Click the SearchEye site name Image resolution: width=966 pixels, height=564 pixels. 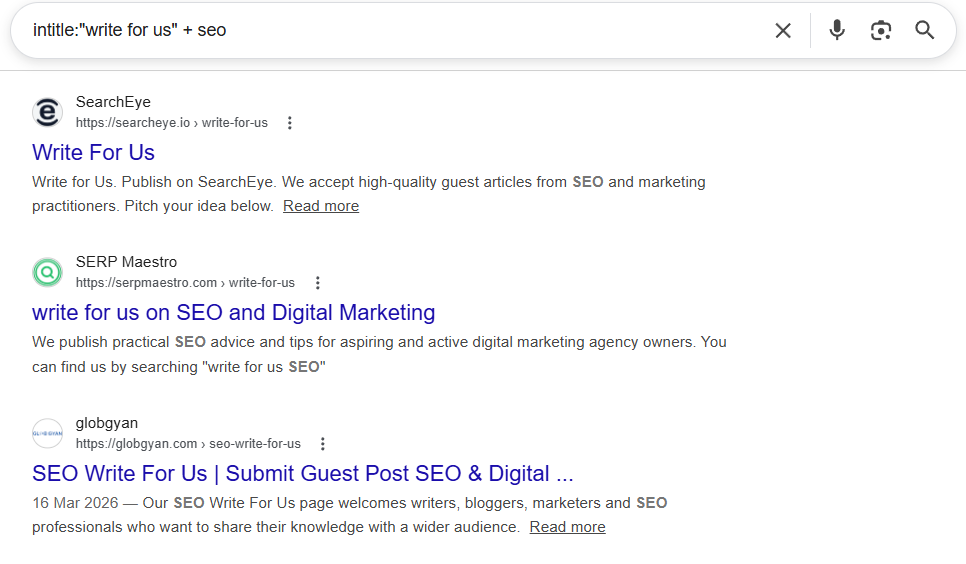coord(113,102)
